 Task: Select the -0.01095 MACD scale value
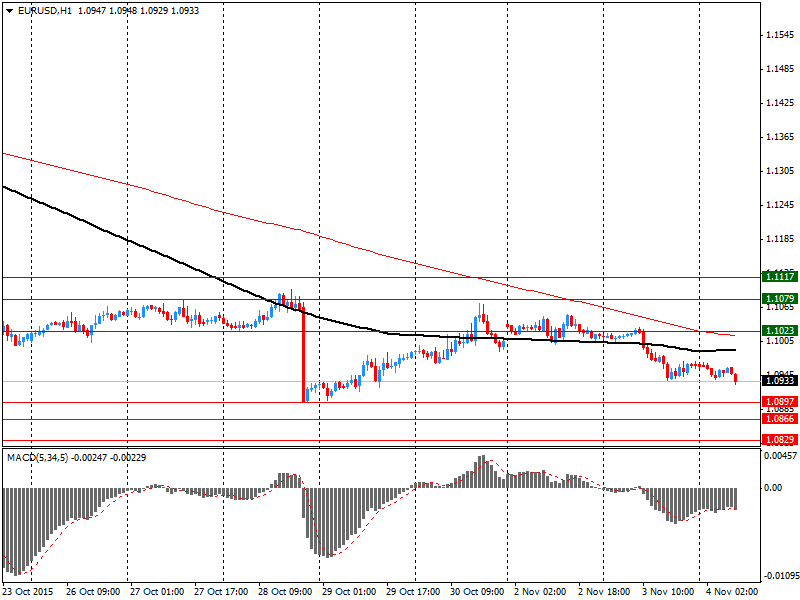(780, 577)
